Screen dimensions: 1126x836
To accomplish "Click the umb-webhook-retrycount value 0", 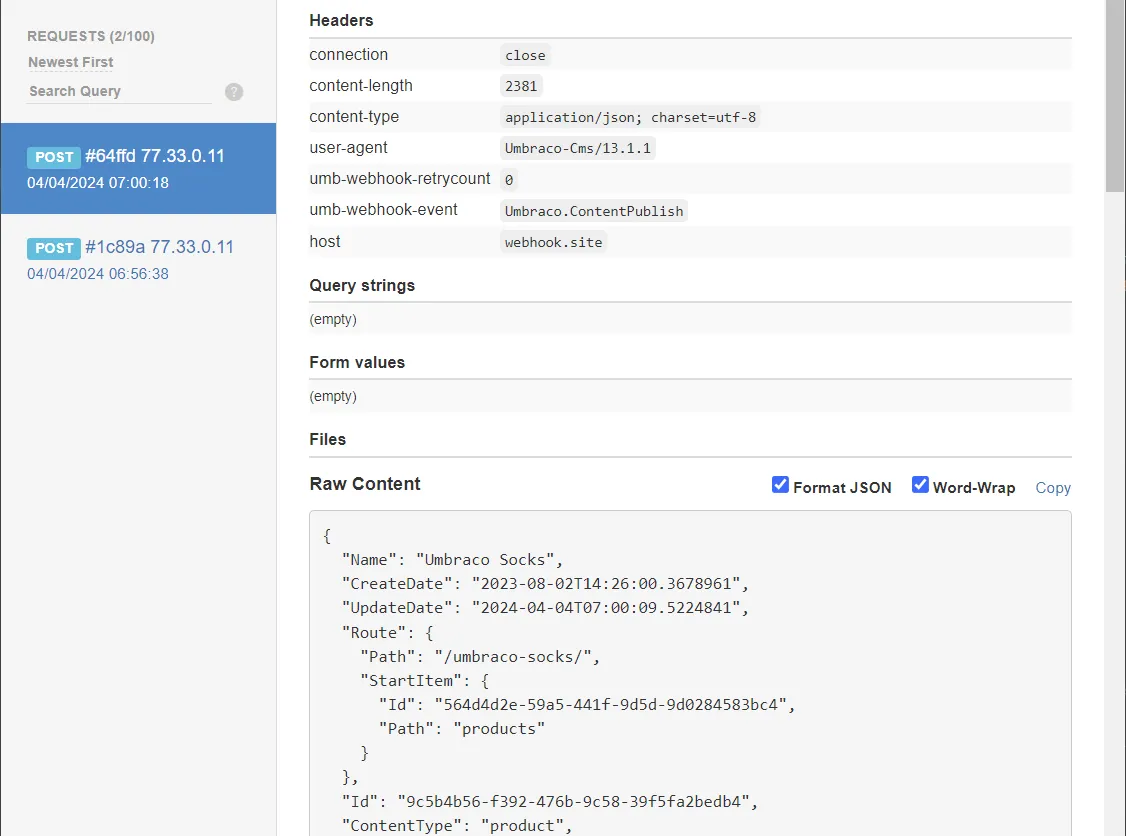I will [509, 180].
